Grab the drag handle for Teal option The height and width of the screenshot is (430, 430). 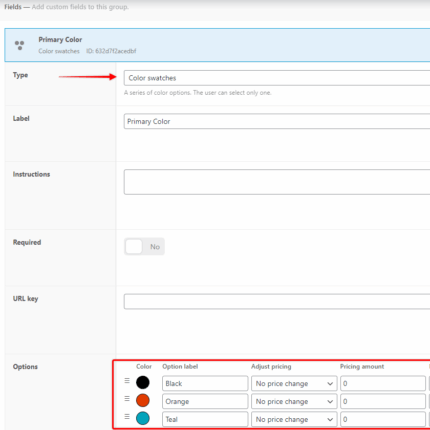pyautogui.click(x=127, y=416)
